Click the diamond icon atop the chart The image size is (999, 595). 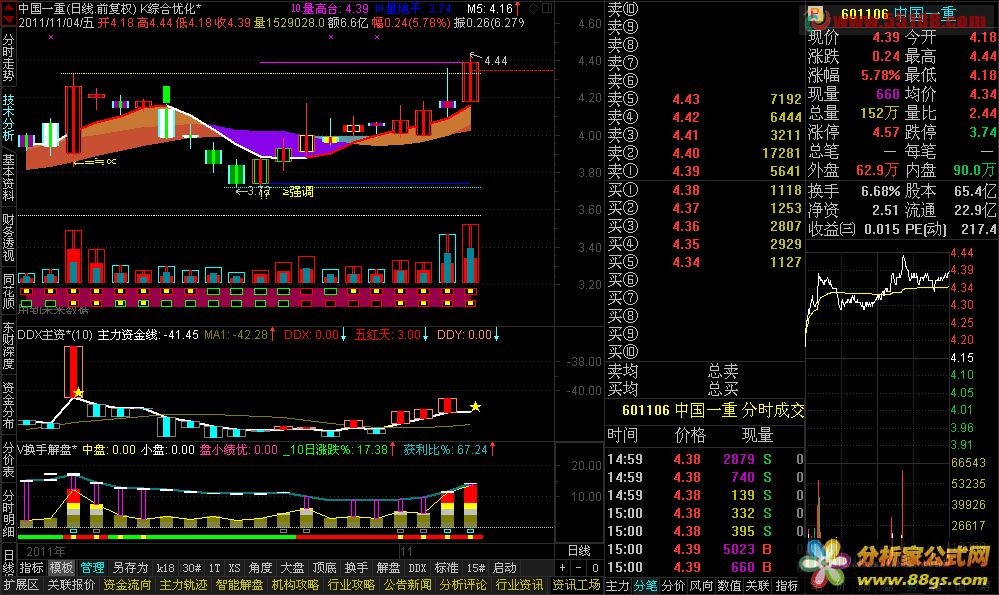pos(534,8)
